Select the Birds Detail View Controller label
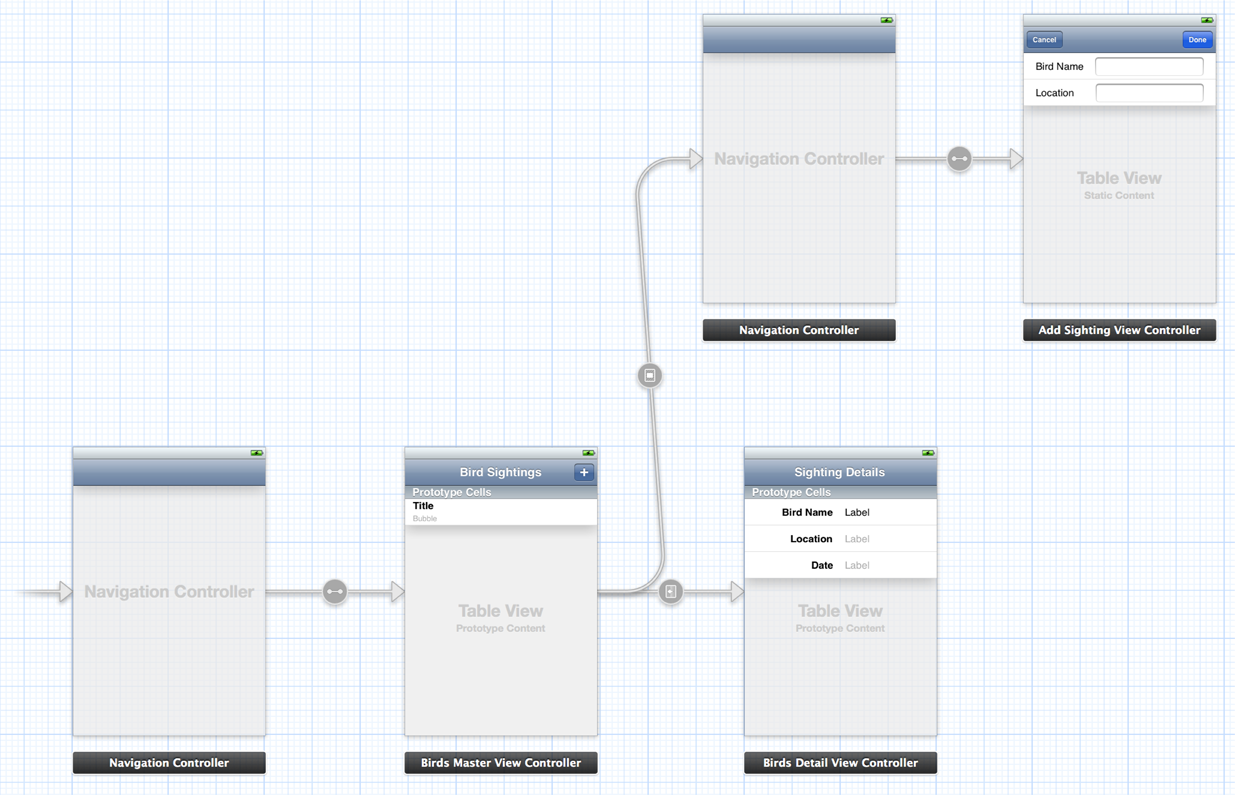 point(840,763)
